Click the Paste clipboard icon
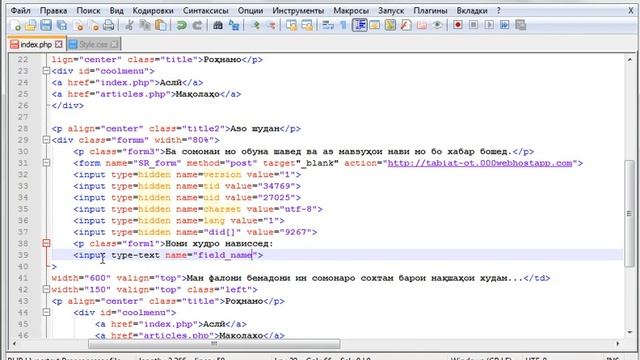 161,26
